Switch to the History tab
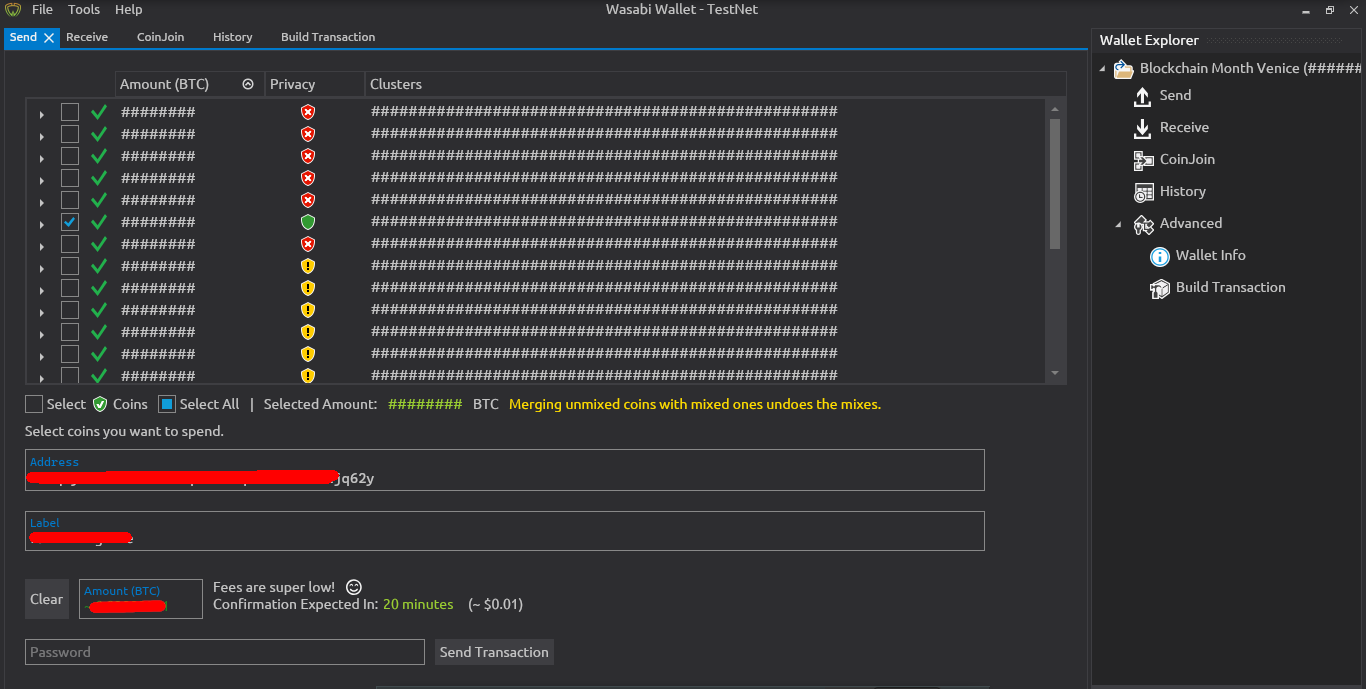 pos(233,37)
